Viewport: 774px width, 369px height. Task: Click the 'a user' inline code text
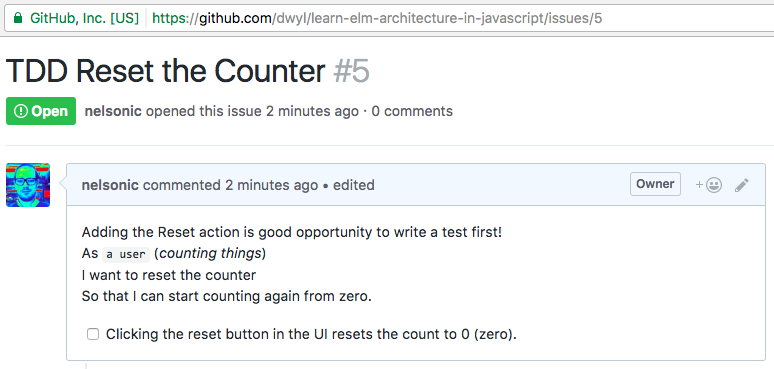[126, 255]
